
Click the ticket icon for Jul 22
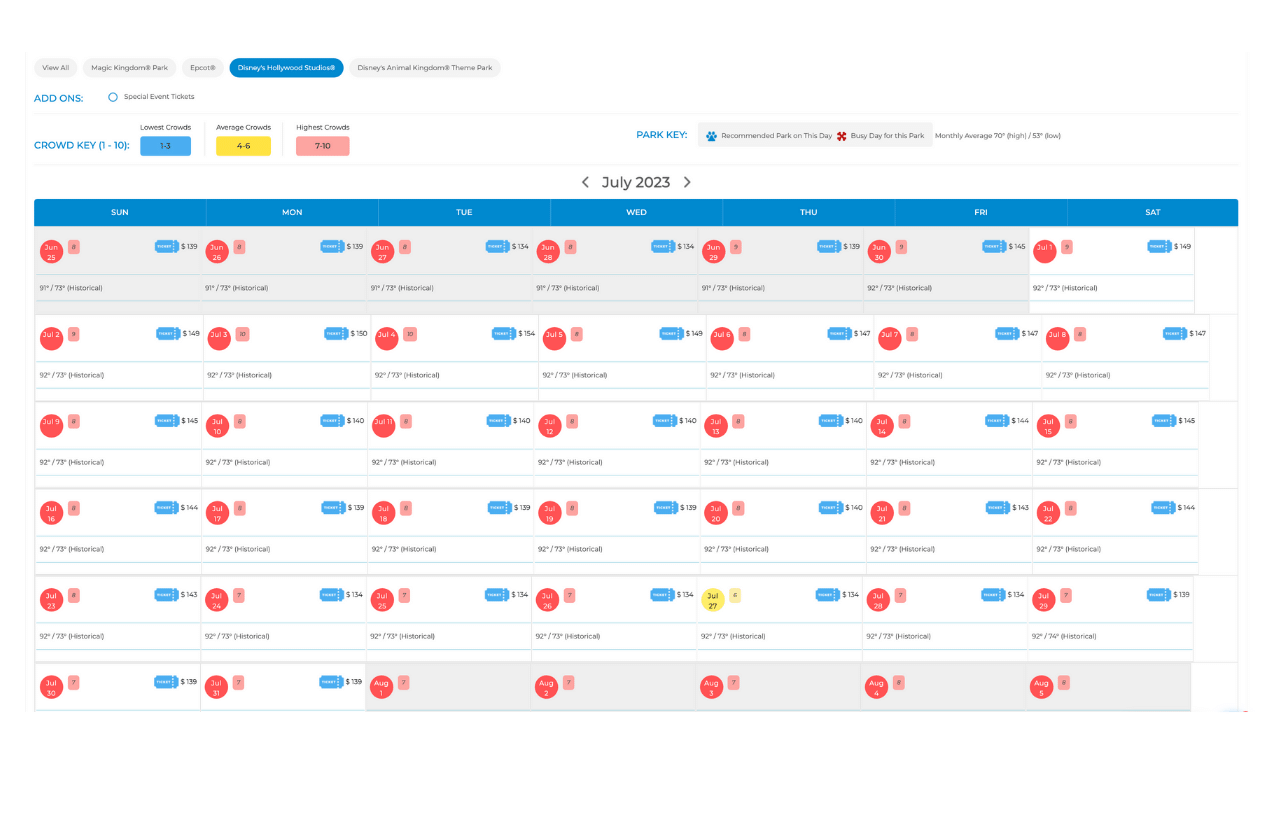[1163, 507]
